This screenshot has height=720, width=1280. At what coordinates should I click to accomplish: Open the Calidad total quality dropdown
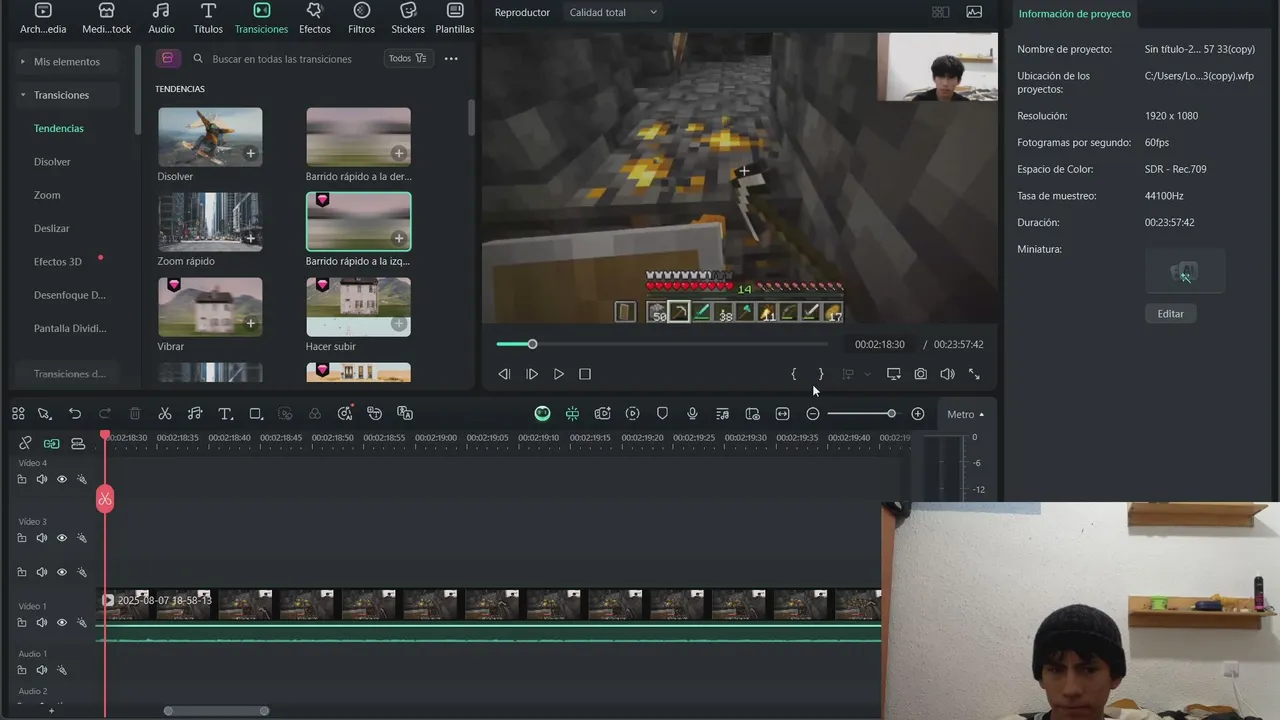tap(613, 12)
